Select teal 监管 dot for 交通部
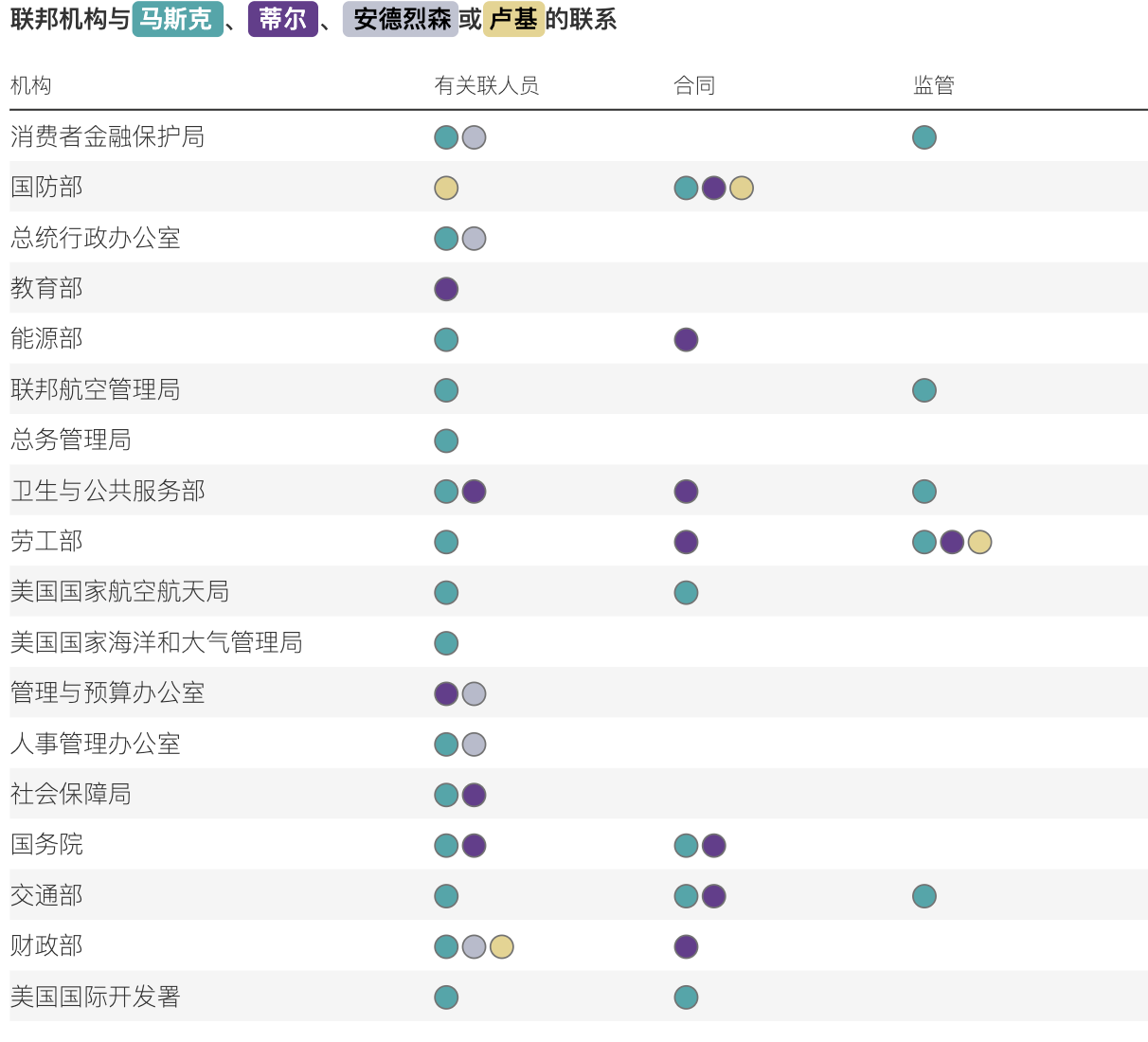 tap(924, 896)
